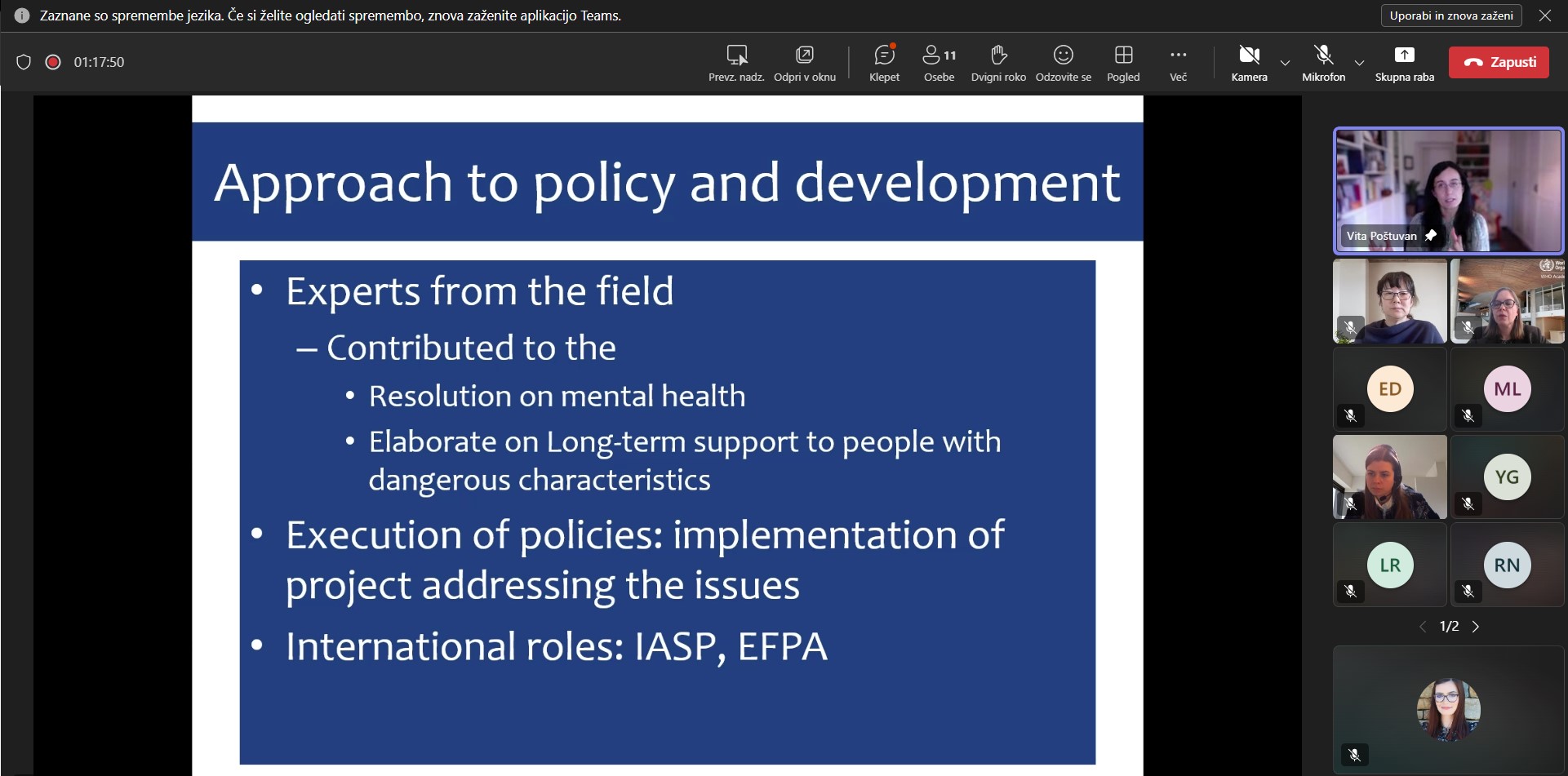
Task: Click "Resolution on mental health" text
Action: (x=557, y=397)
